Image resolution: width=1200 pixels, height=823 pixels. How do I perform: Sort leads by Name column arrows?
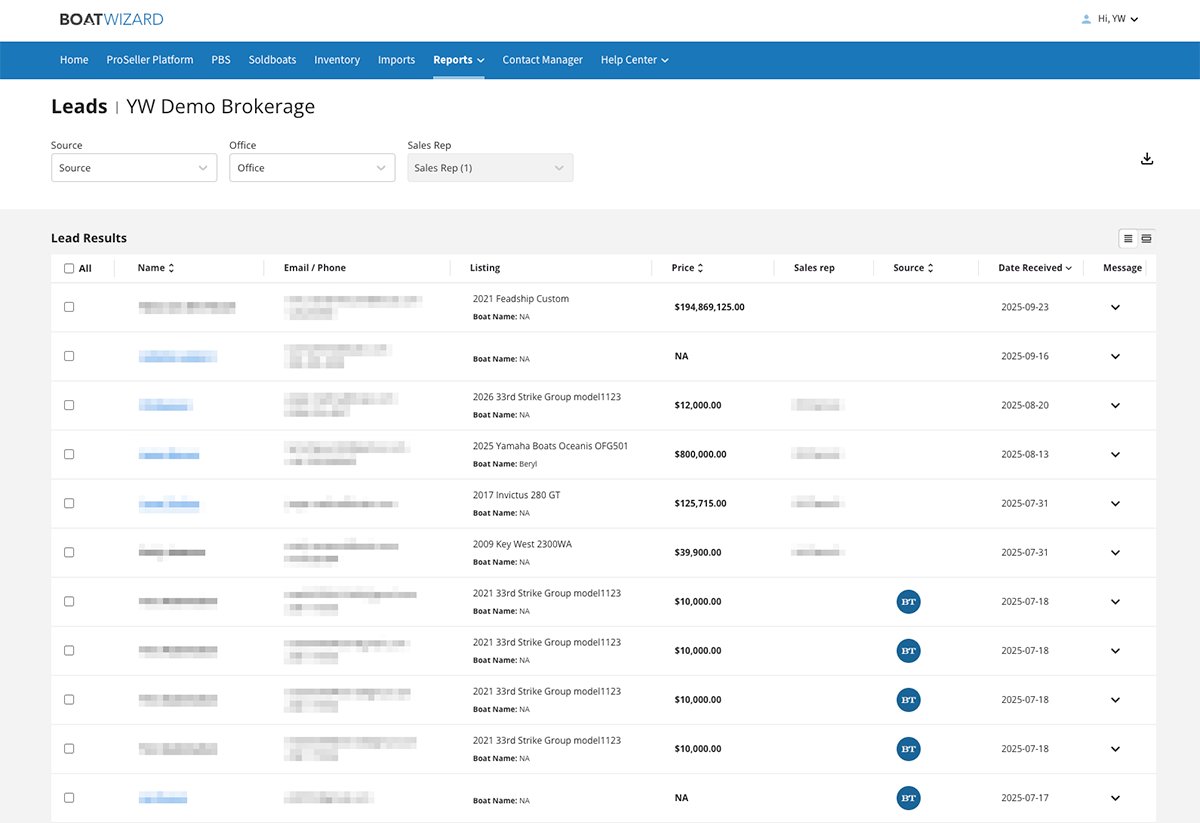coord(171,268)
